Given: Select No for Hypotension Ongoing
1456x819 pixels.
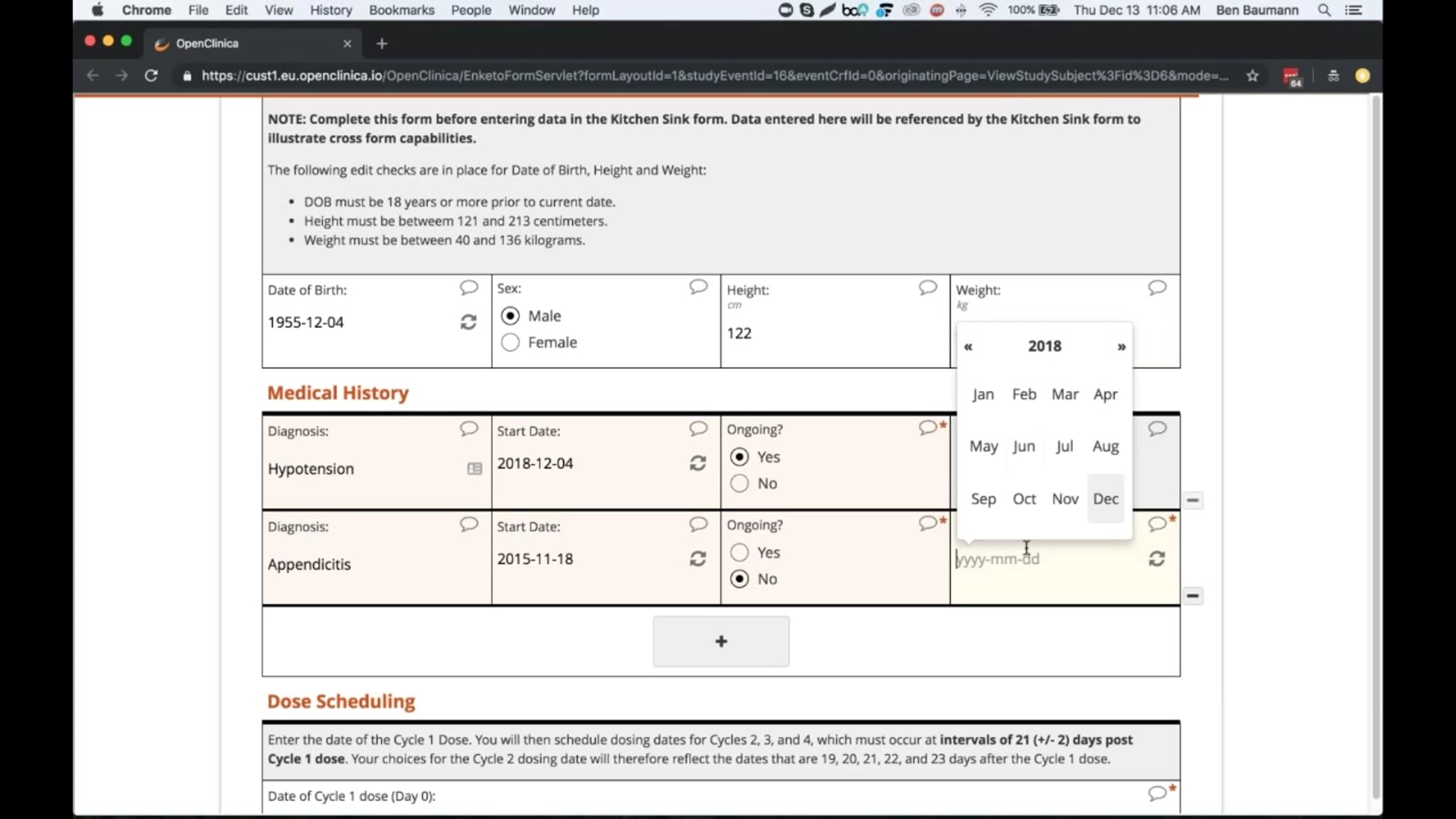Looking at the screenshot, I should [739, 484].
